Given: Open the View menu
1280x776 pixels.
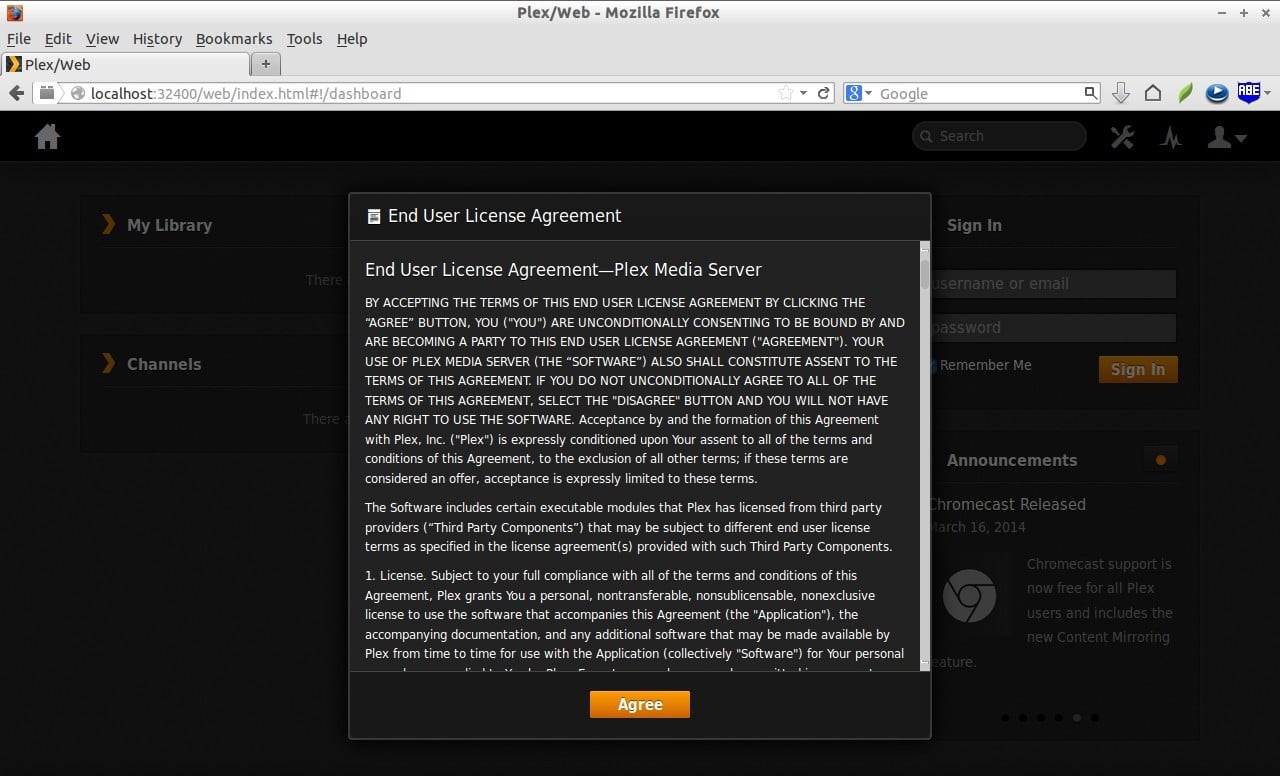Looking at the screenshot, I should tap(102, 39).
